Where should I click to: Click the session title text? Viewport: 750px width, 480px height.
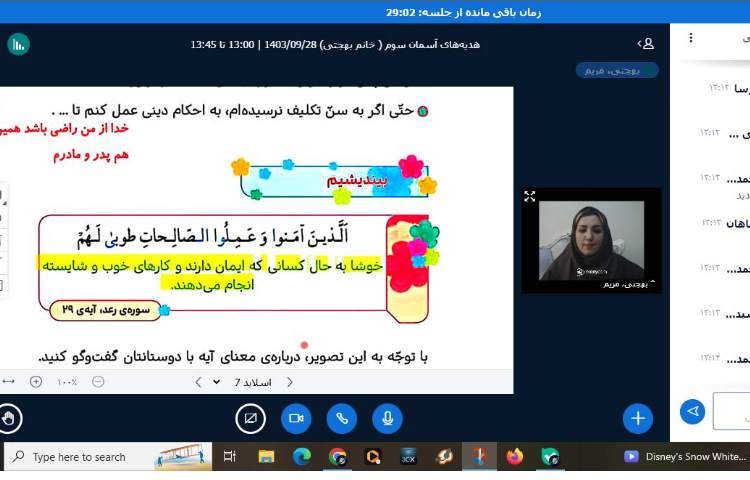pos(335,44)
